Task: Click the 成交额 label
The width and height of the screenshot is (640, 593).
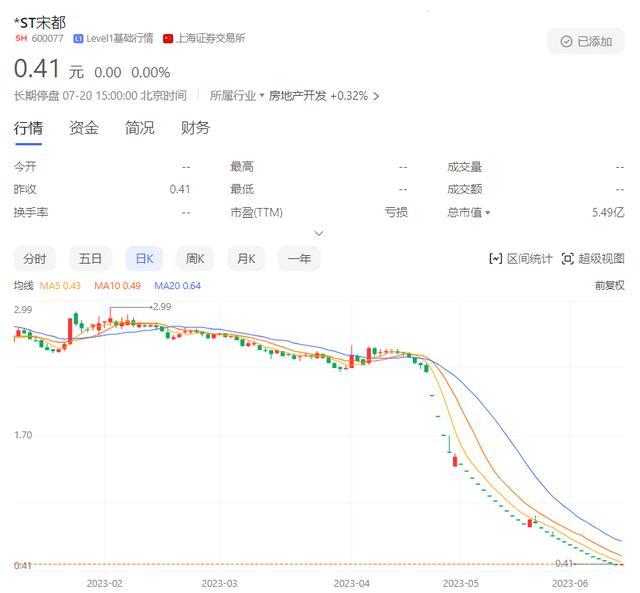Action: 464,190
